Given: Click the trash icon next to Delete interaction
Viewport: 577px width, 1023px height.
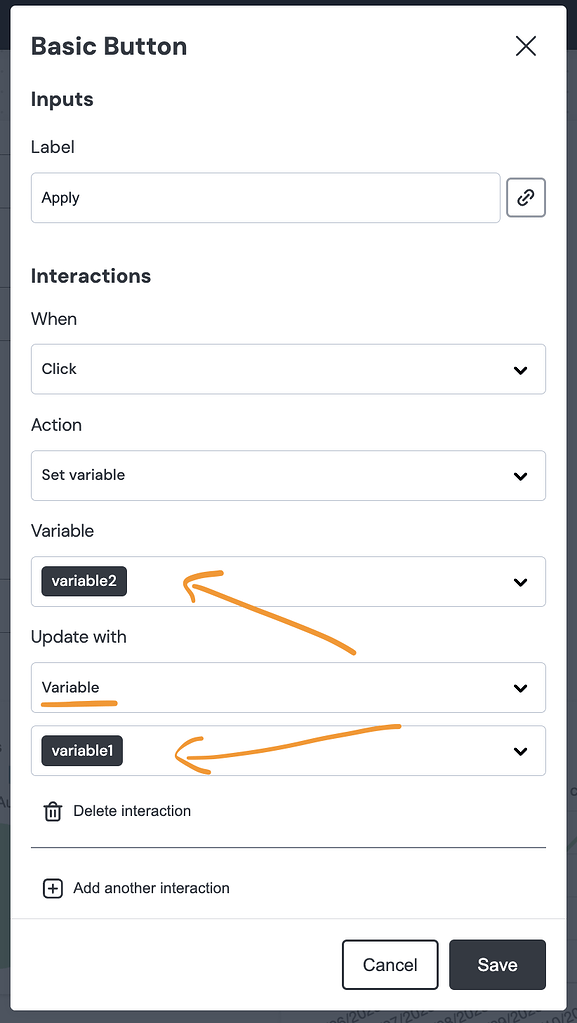Looking at the screenshot, I should (53, 811).
